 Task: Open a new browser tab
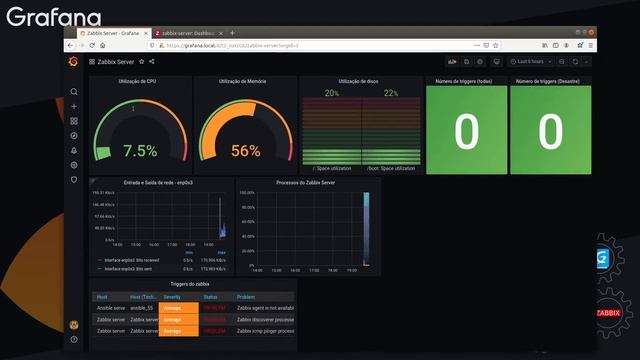click(x=232, y=33)
